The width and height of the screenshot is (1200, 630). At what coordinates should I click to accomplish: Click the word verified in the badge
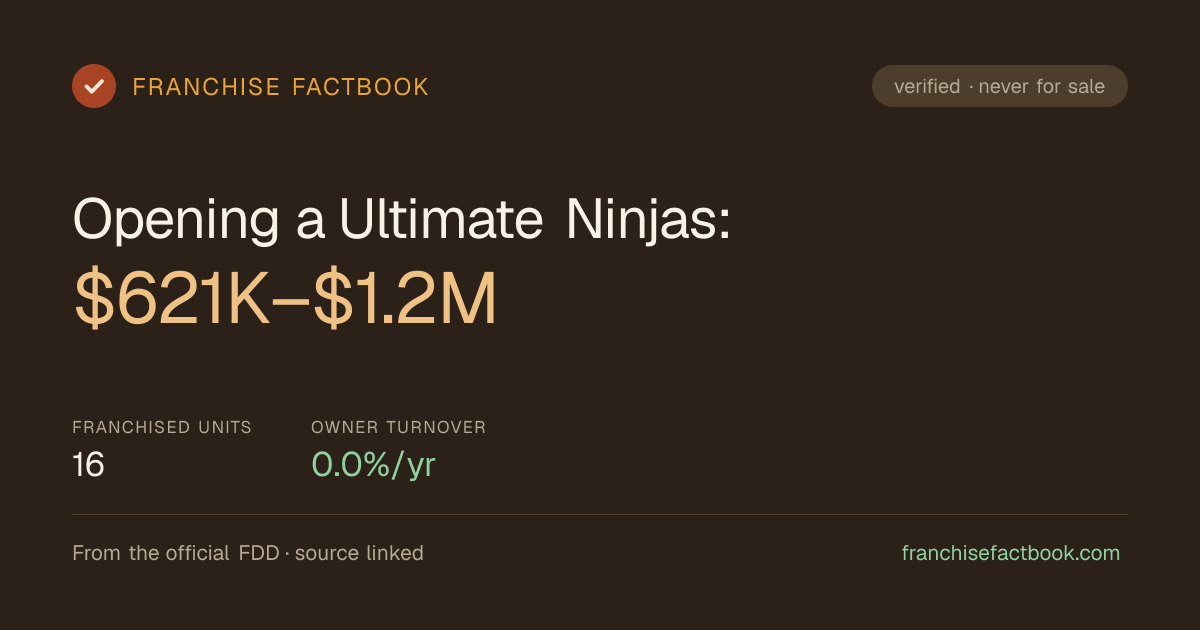click(927, 87)
